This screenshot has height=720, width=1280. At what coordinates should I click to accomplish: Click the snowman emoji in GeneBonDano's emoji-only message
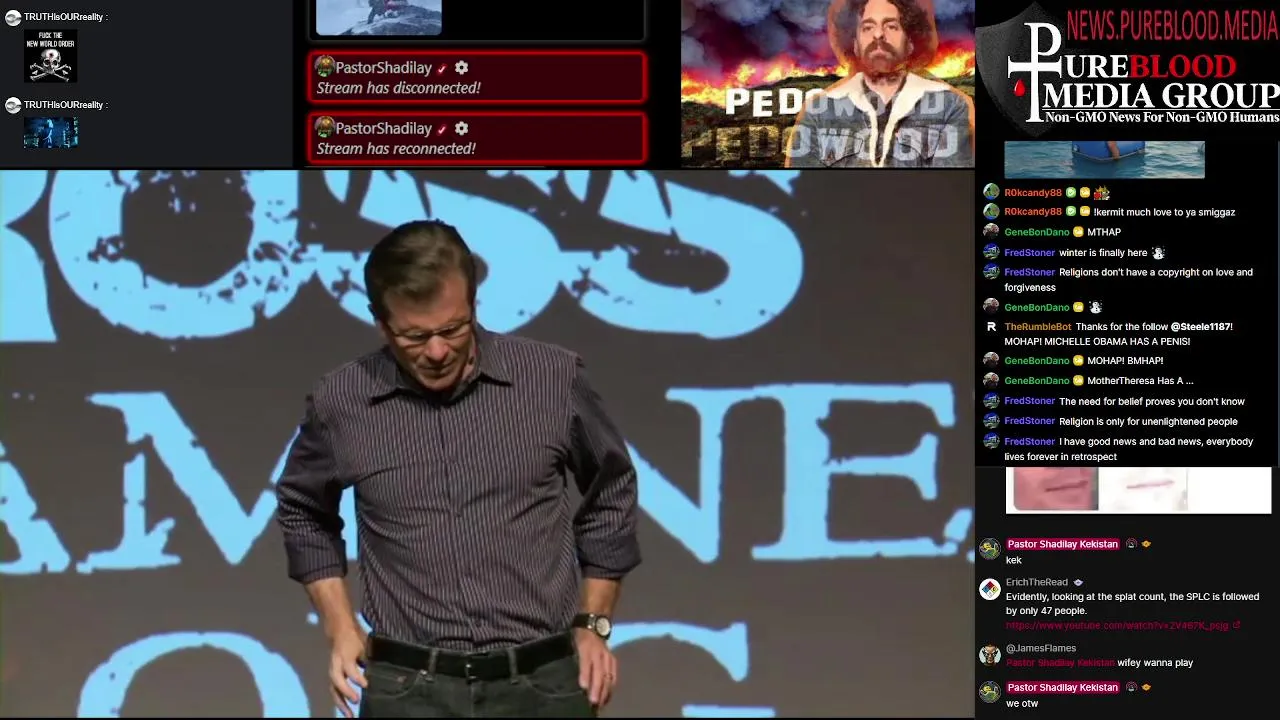click(1095, 307)
